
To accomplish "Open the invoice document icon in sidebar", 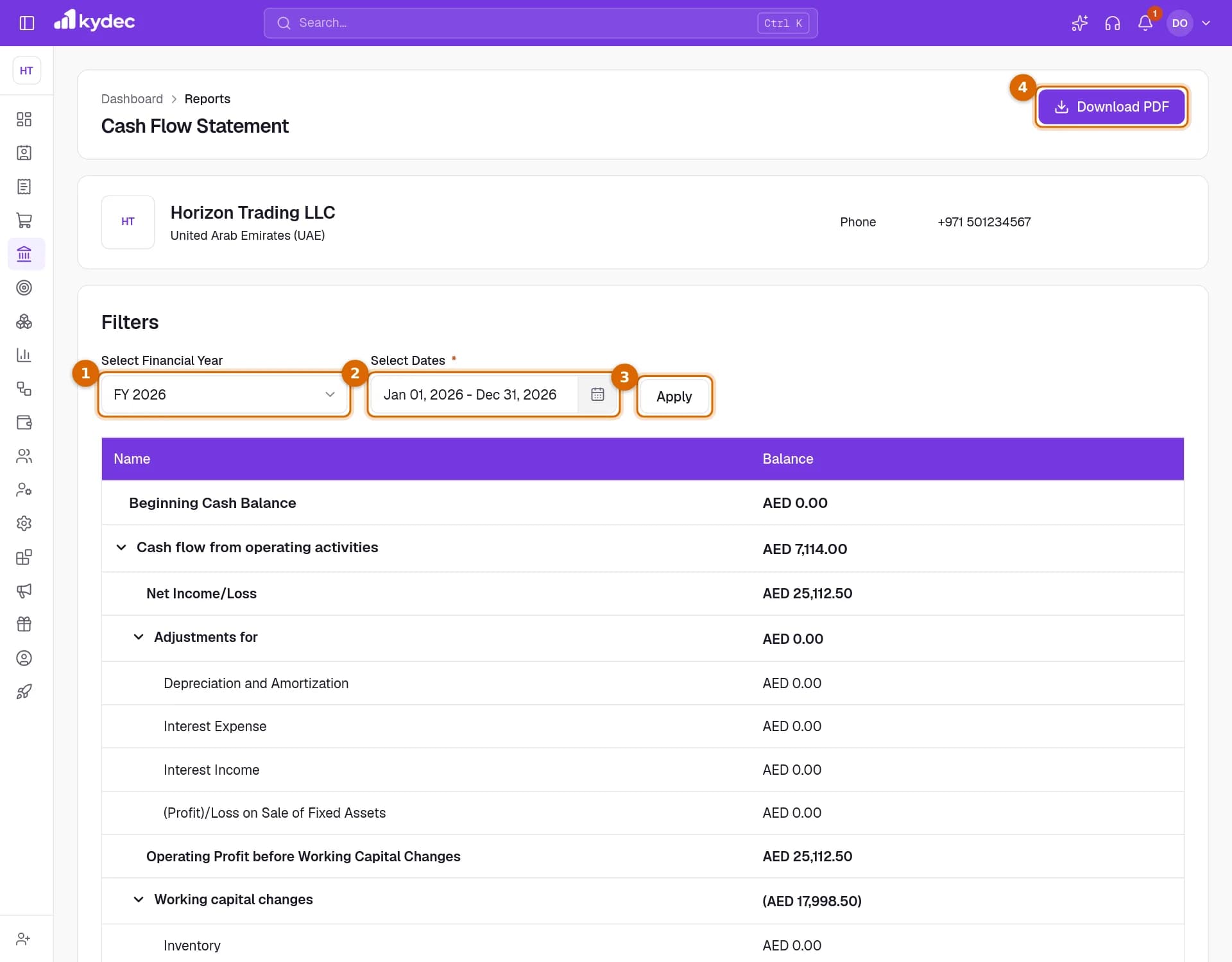I will 24,187.
